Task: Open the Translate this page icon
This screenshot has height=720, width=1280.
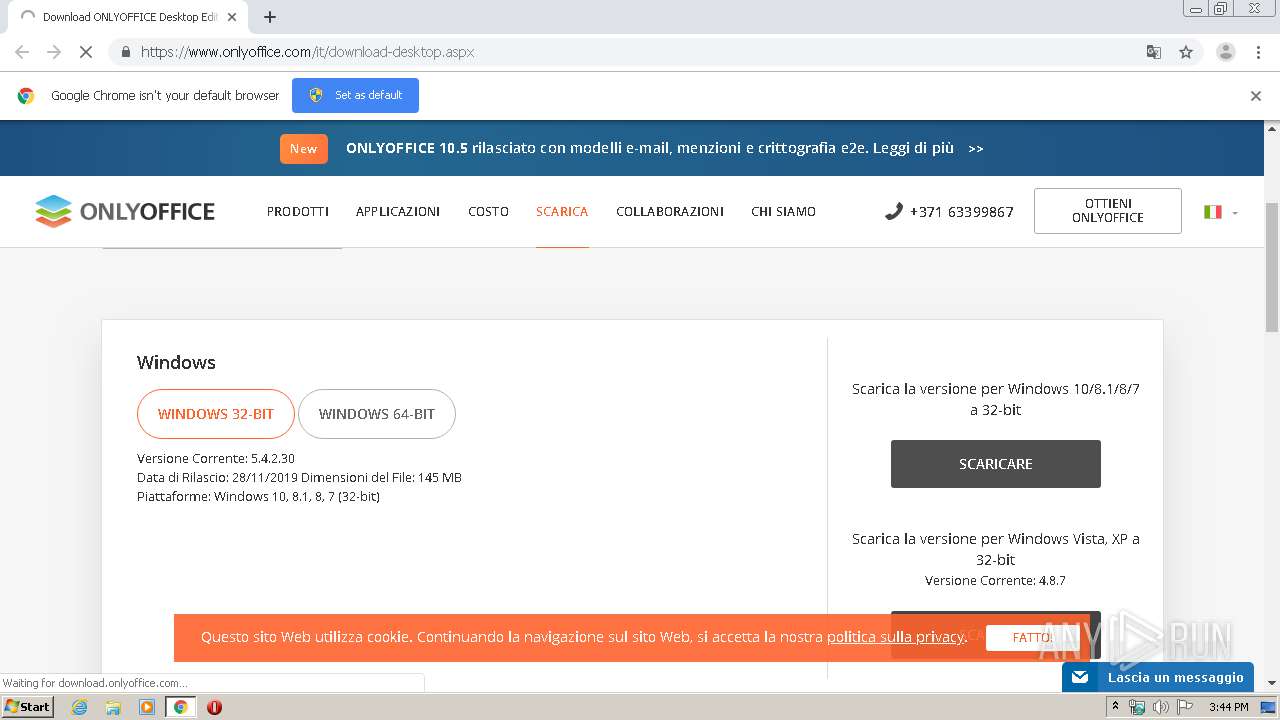Action: point(1153,52)
